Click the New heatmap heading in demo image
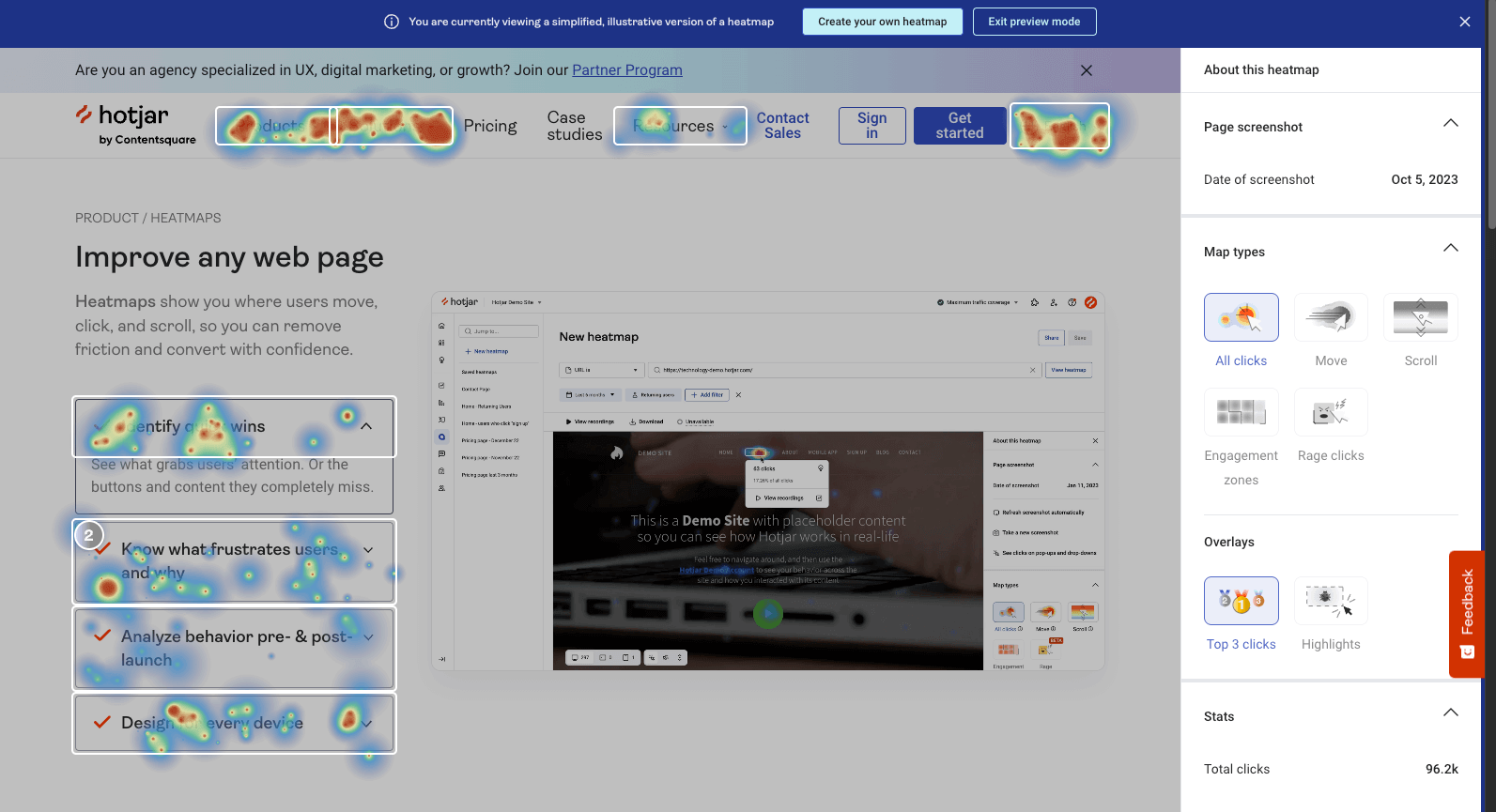The height and width of the screenshot is (812, 1496). pyautogui.click(x=599, y=337)
